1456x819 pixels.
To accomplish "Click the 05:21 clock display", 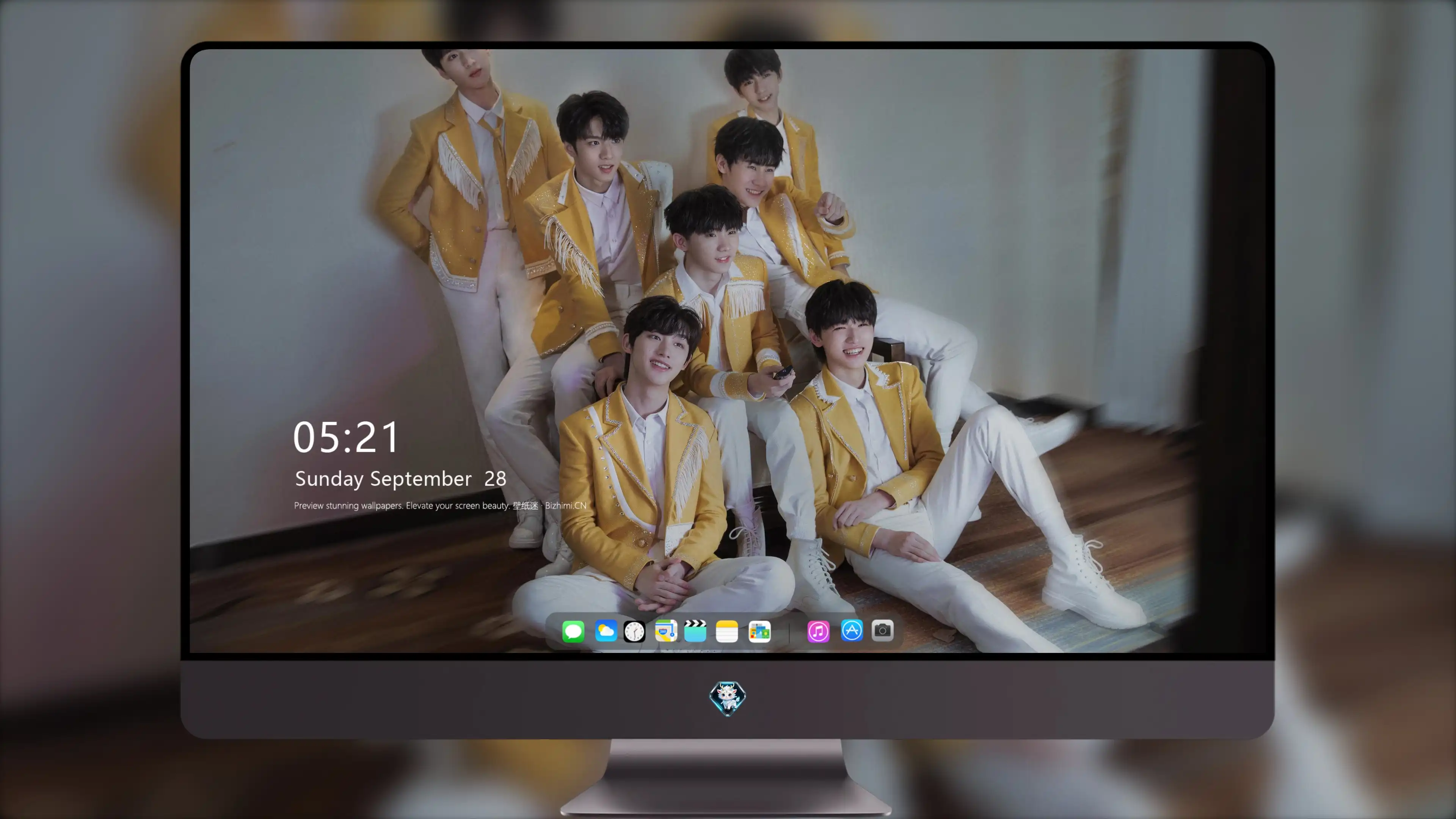I will [346, 438].
